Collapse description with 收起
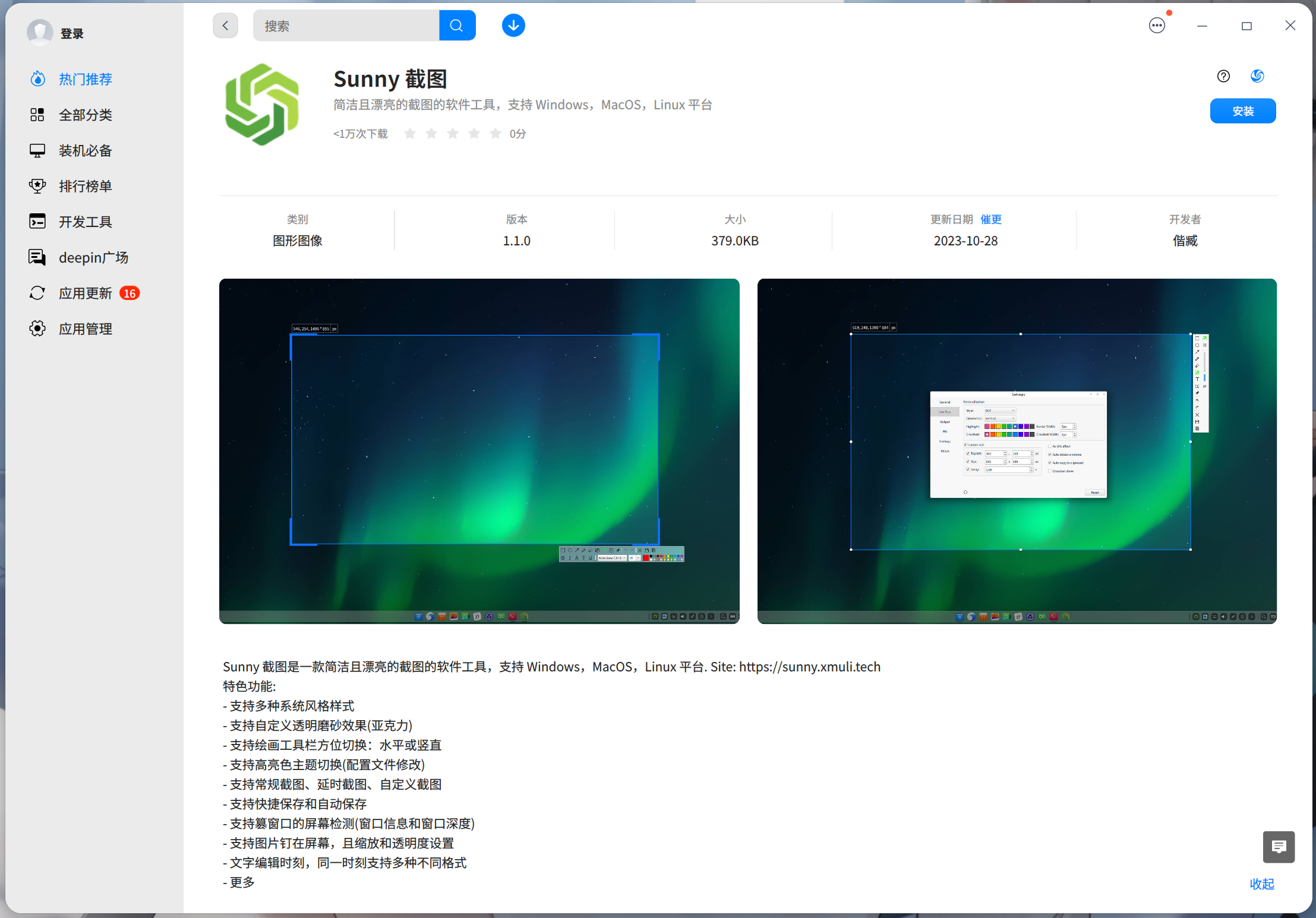Image resolution: width=1316 pixels, height=918 pixels. (x=1261, y=884)
